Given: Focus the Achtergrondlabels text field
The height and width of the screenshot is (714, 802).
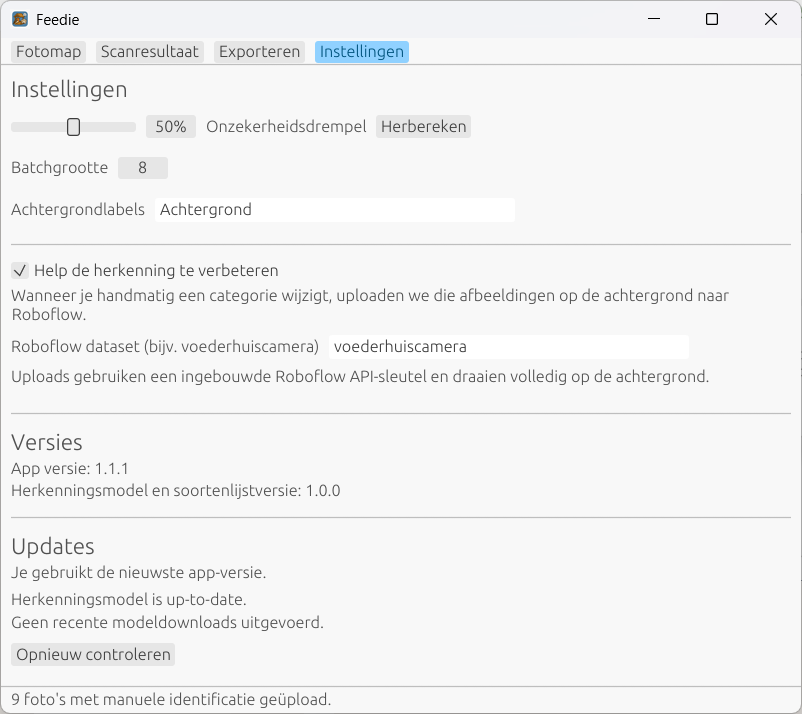Looking at the screenshot, I should pyautogui.click(x=334, y=210).
